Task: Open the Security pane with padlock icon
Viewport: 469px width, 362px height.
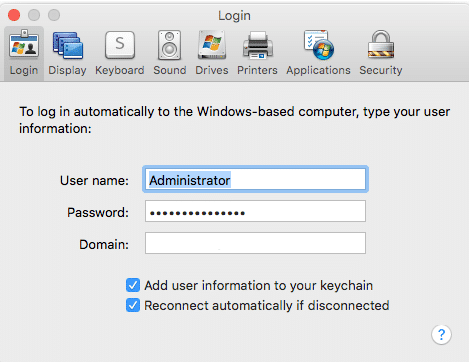Action: point(381,53)
